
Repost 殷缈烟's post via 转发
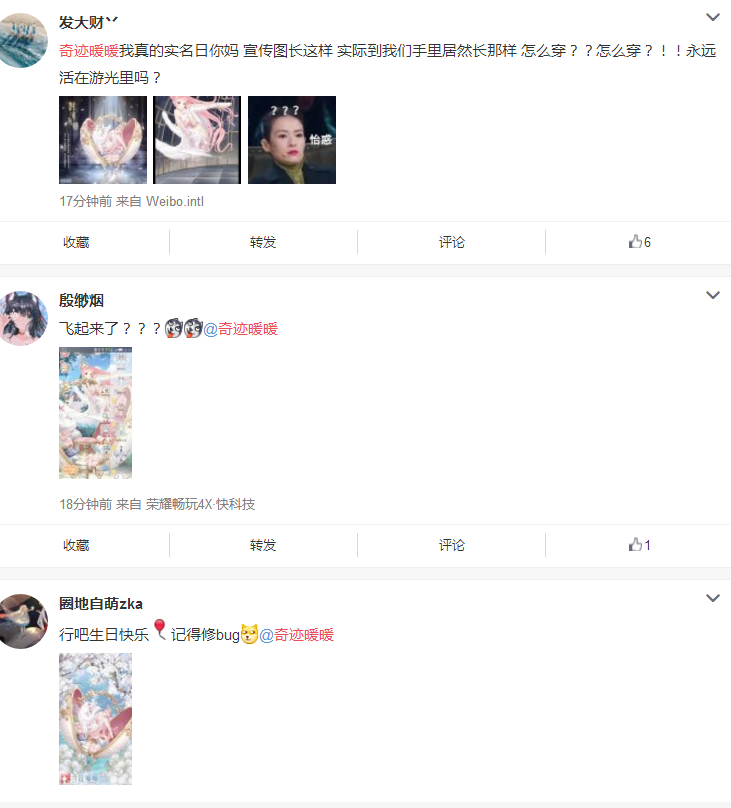(263, 545)
